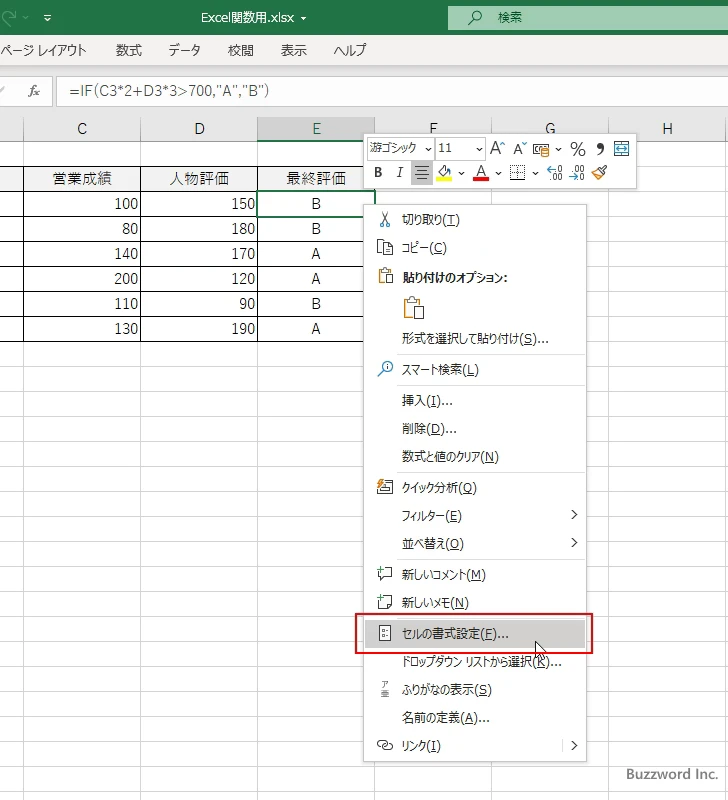
Task: Click the スマート検索 magnifier icon
Action: (385, 368)
